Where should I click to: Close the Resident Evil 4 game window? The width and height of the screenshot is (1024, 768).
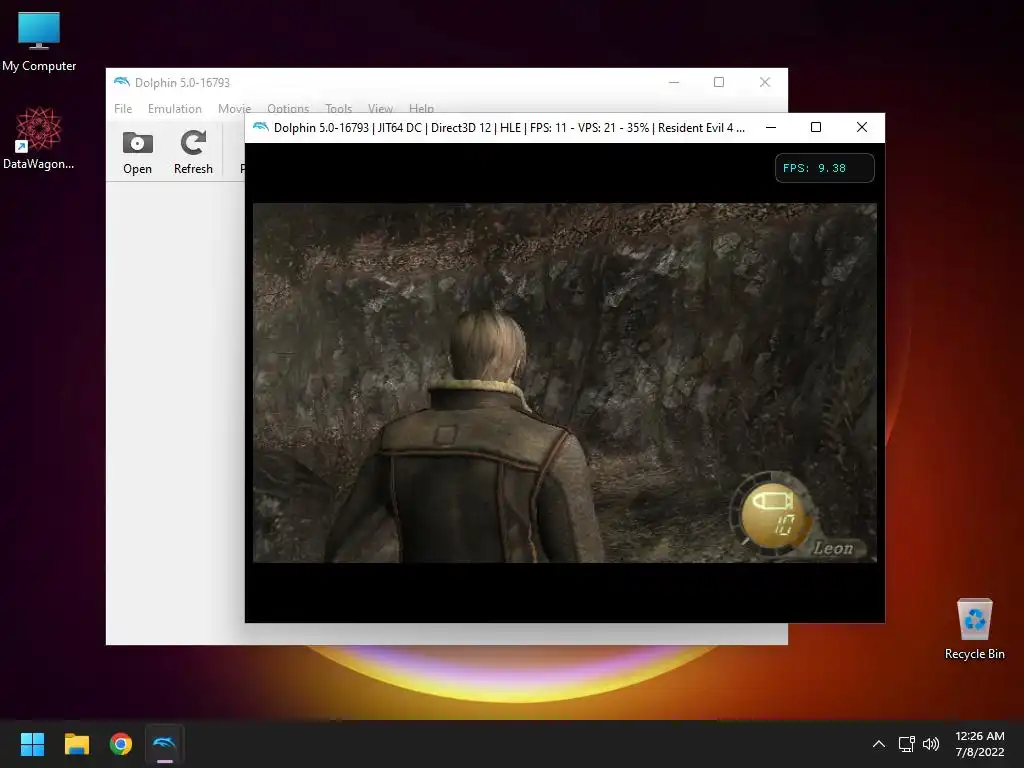[x=862, y=127]
